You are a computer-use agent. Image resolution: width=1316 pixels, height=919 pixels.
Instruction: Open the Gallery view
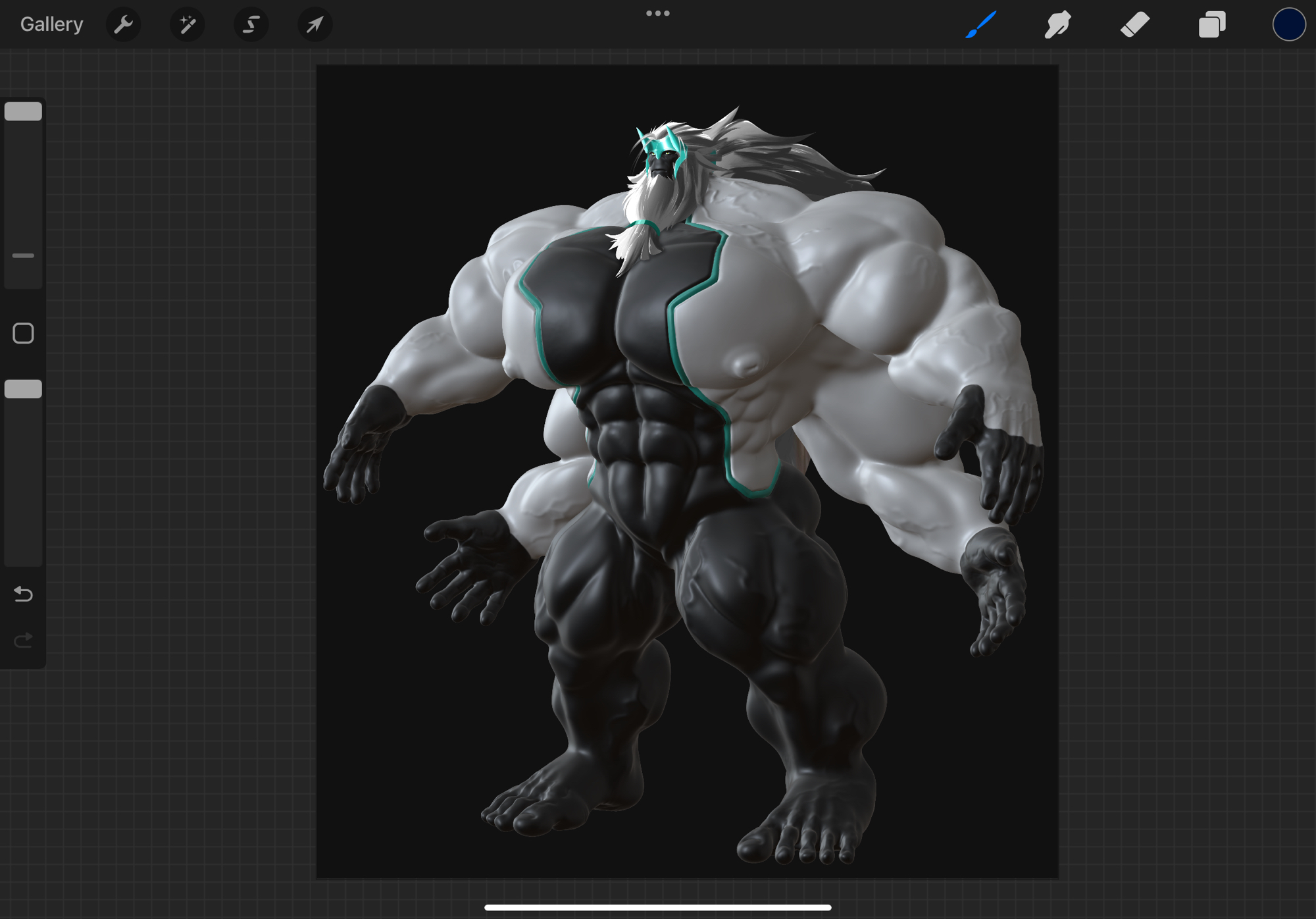51,24
